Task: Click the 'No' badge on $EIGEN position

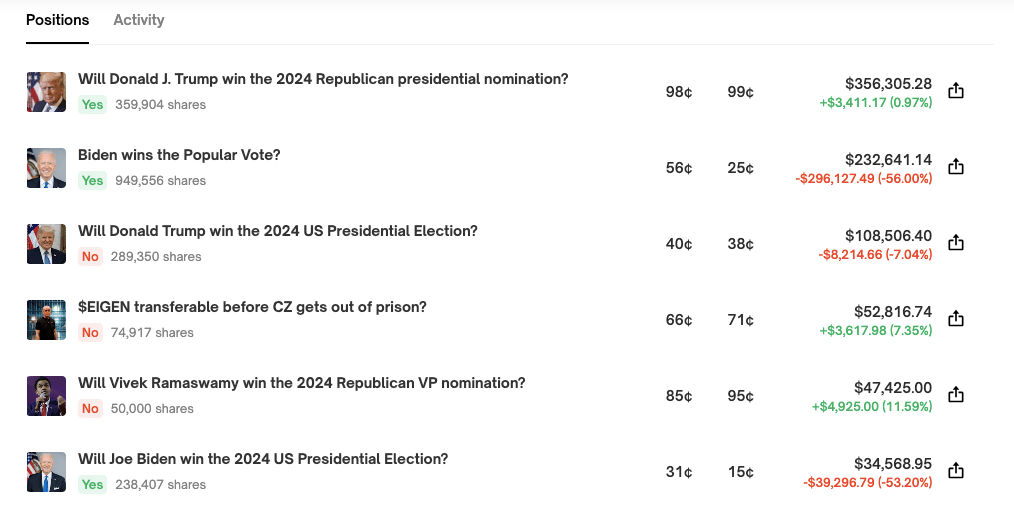Action: (x=91, y=333)
